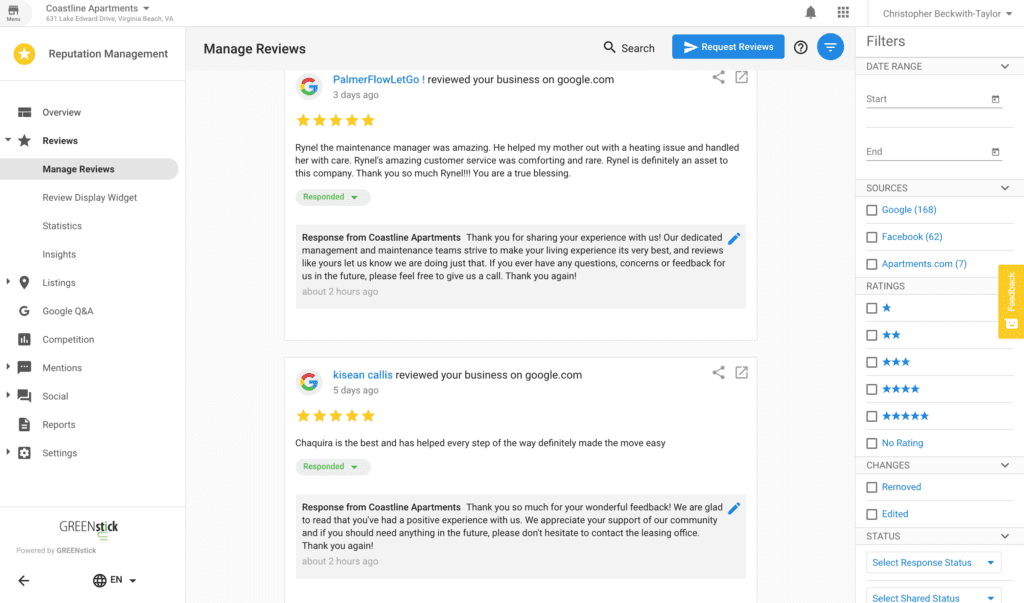Click the help question mark icon

[x=801, y=47]
